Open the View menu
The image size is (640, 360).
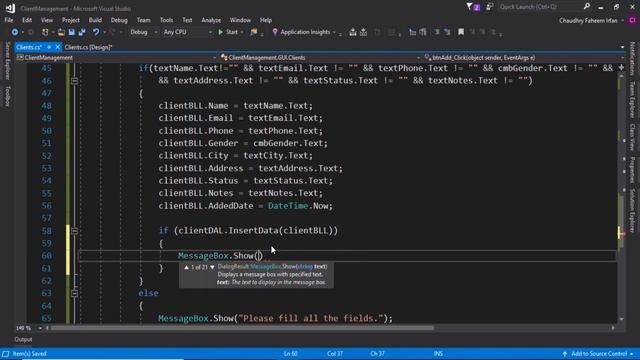(47, 20)
